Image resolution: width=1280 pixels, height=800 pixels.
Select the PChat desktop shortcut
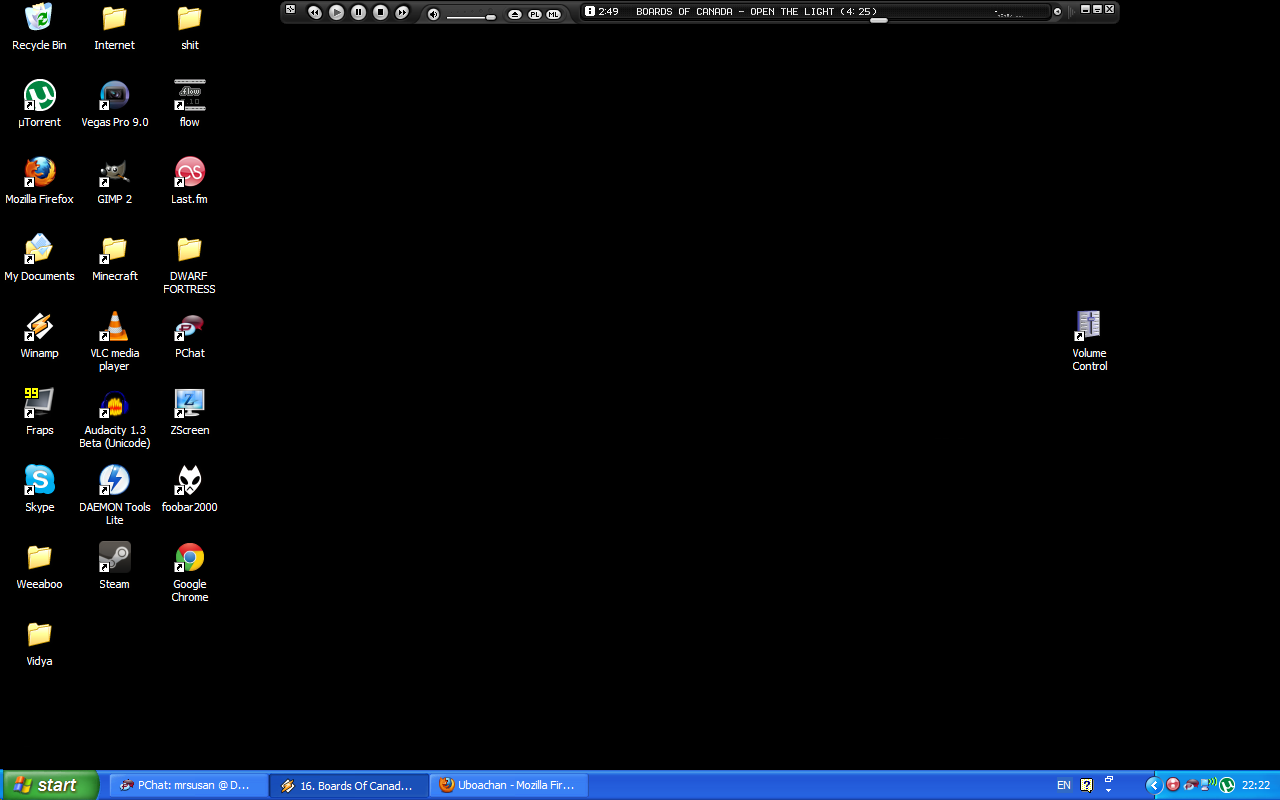pos(189,335)
